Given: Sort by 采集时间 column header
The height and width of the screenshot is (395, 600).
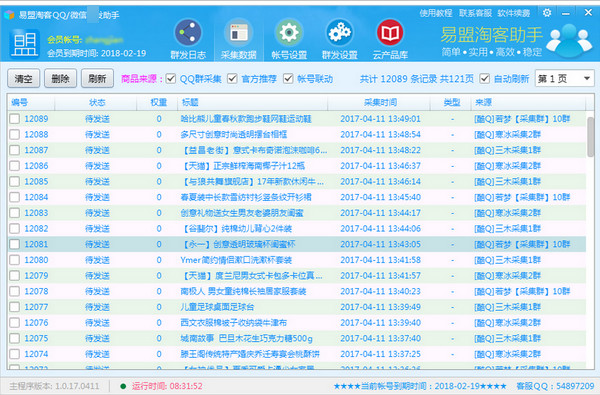Looking at the screenshot, I should pyautogui.click(x=379, y=103).
